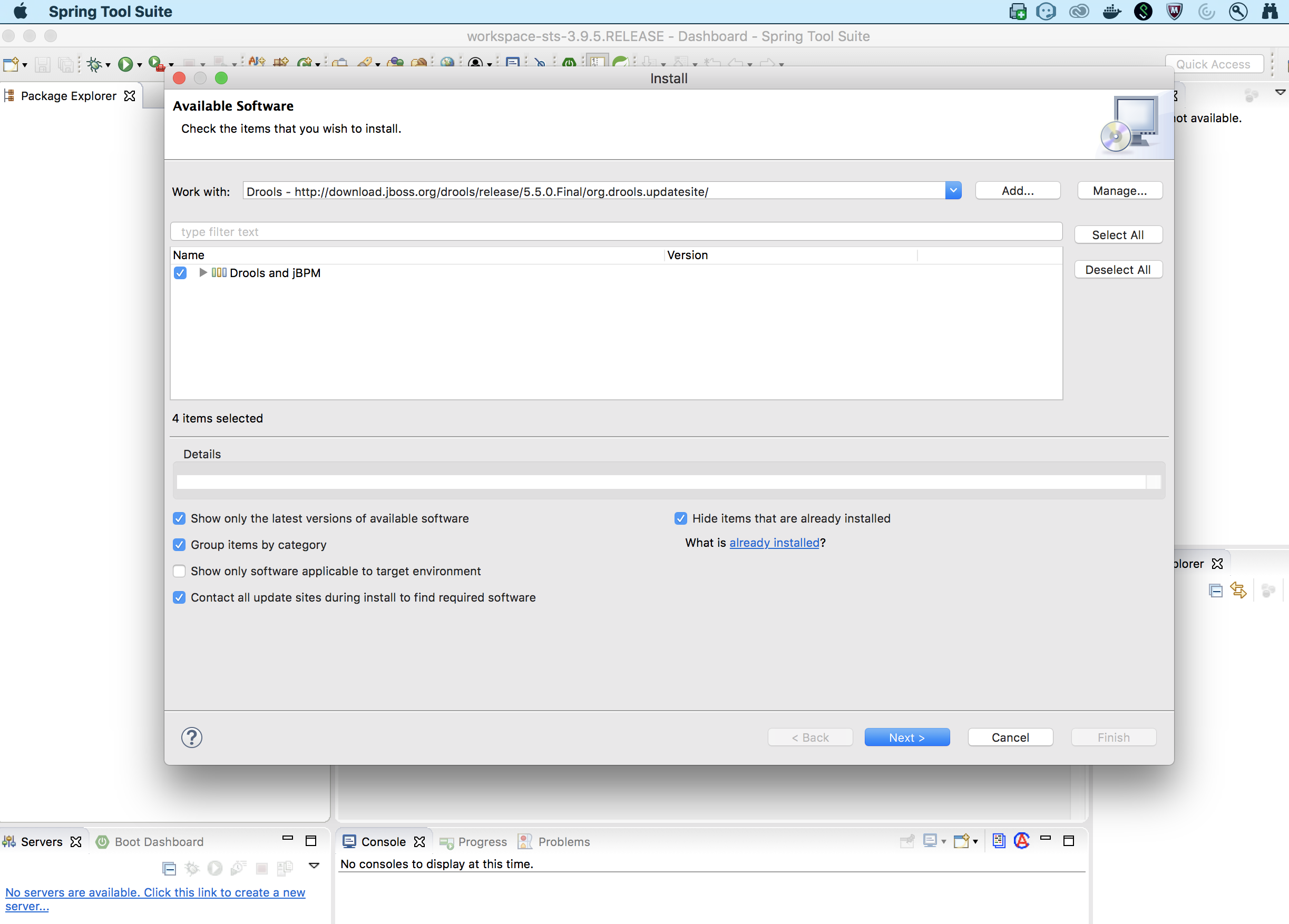
Task: Click the Next > button
Action: click(906, 737)
